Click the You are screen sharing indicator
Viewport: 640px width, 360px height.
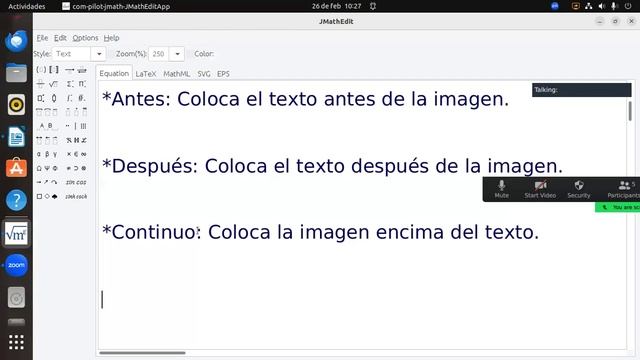pyautogui.click(x=618, y=207)
